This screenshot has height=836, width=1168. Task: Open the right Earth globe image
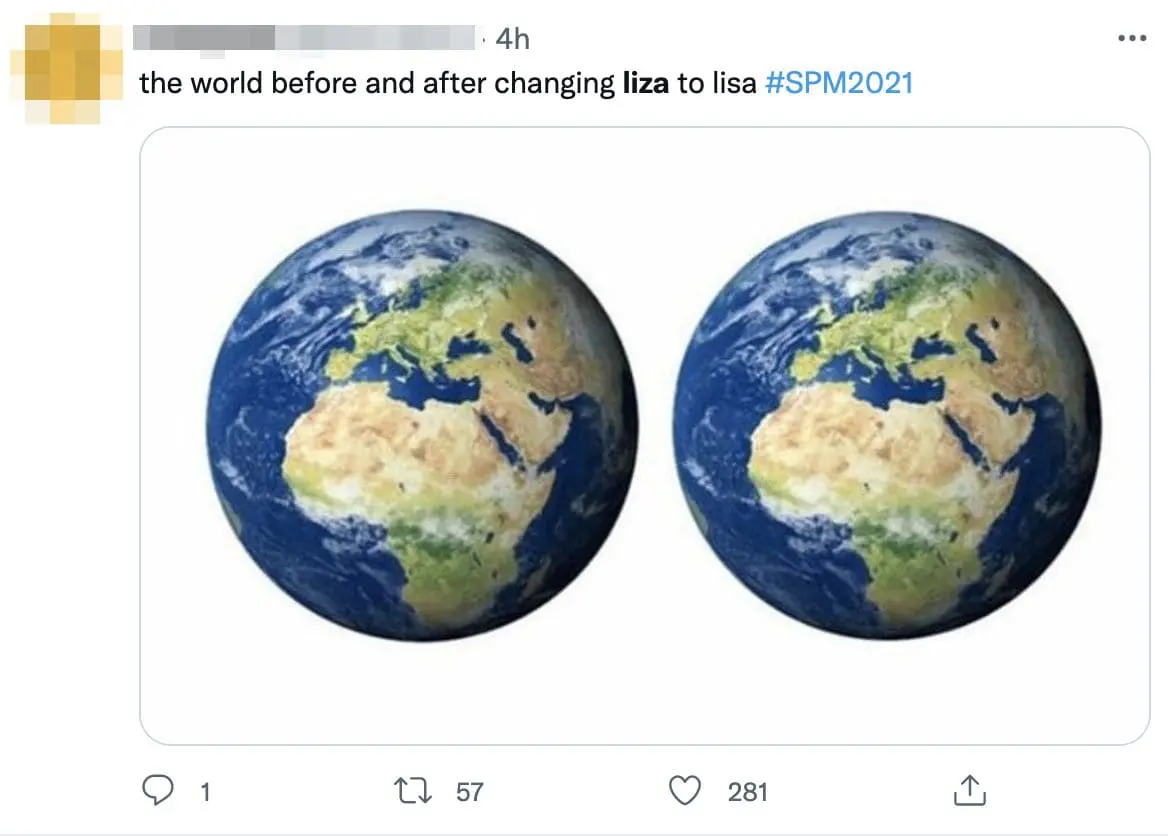click(887, 424)
